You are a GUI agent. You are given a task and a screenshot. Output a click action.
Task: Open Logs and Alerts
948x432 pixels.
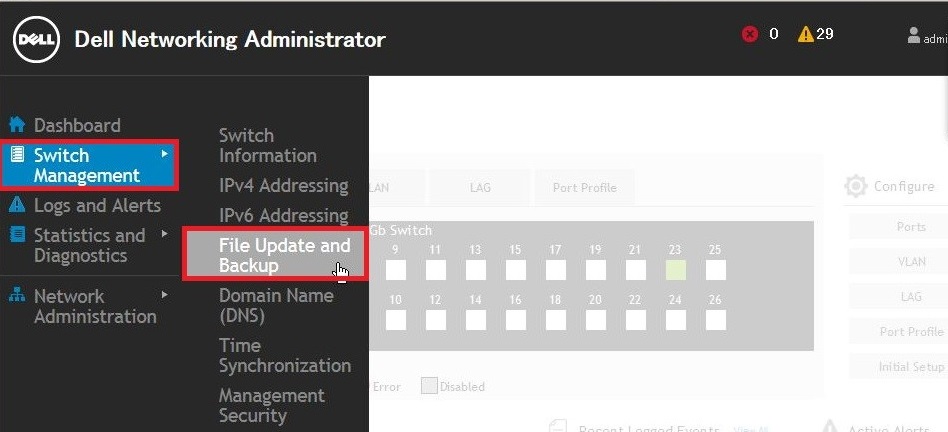point(97,206)
